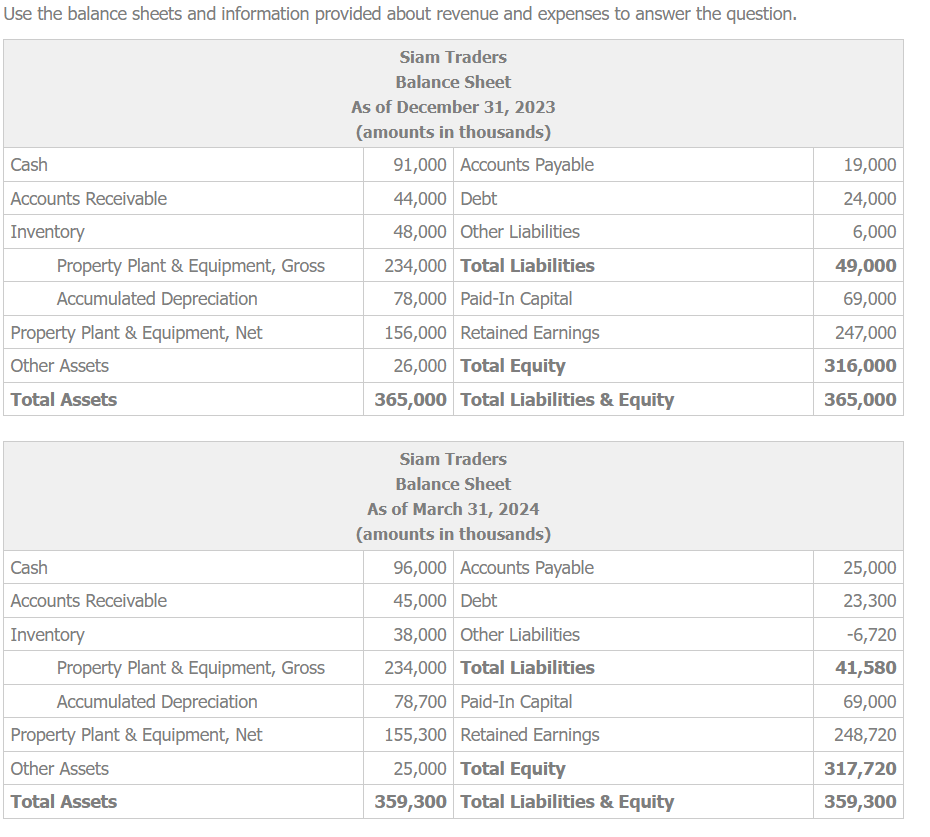The height and width of the screenshot is (837, 930).
Task: Click Retained Earnings value 248,720 in 2024 sheet
Action: pyautogui.click(x=867, y=734)
